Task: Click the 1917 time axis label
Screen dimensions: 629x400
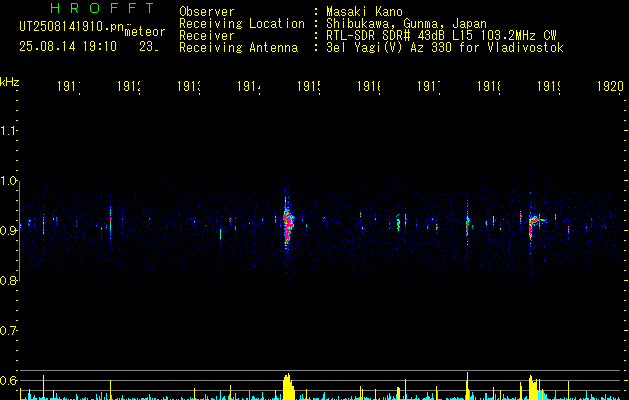Action: coord(429,86)
